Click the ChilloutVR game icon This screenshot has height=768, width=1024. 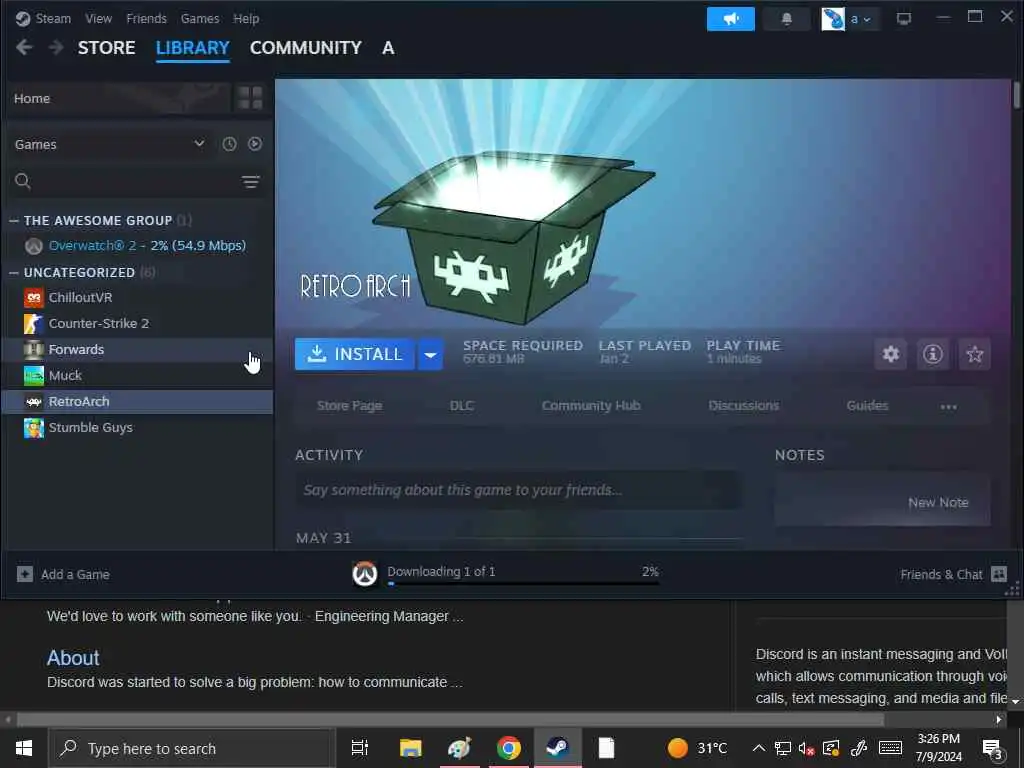[33, 297]
